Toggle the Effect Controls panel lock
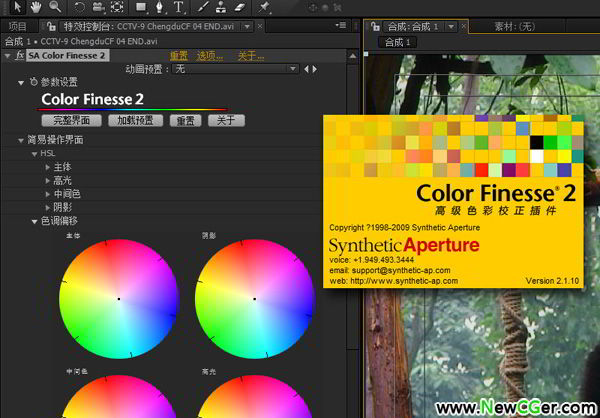Screen dimensions: 600x418 click(51, 26)
